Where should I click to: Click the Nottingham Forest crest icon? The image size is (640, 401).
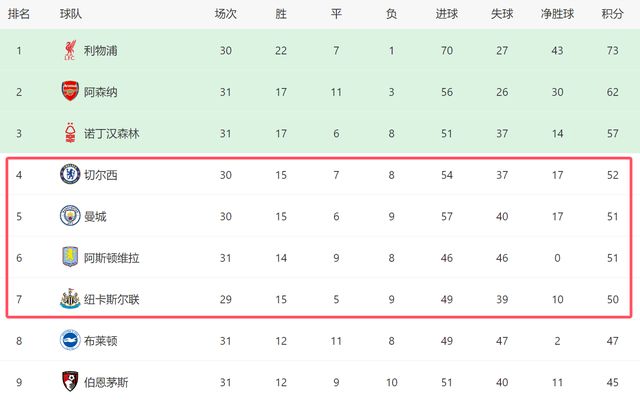click(68, 133)
